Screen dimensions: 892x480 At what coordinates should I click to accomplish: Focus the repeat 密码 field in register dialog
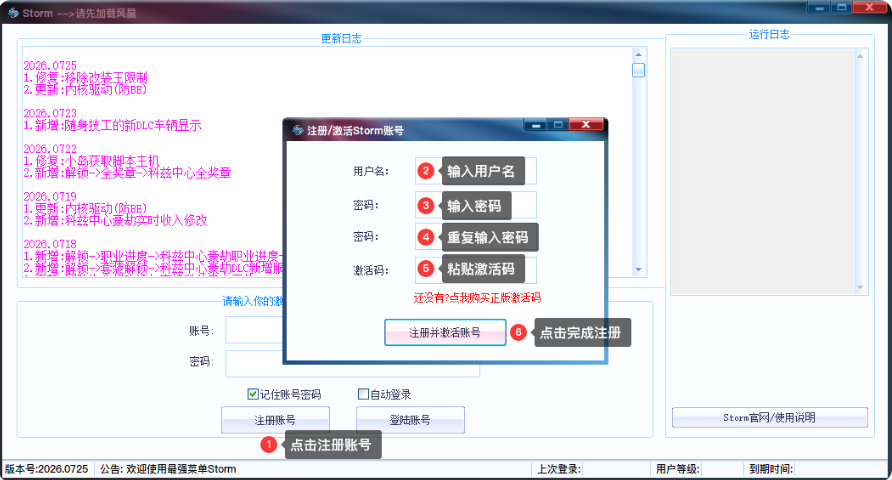(x=476, y=237)
